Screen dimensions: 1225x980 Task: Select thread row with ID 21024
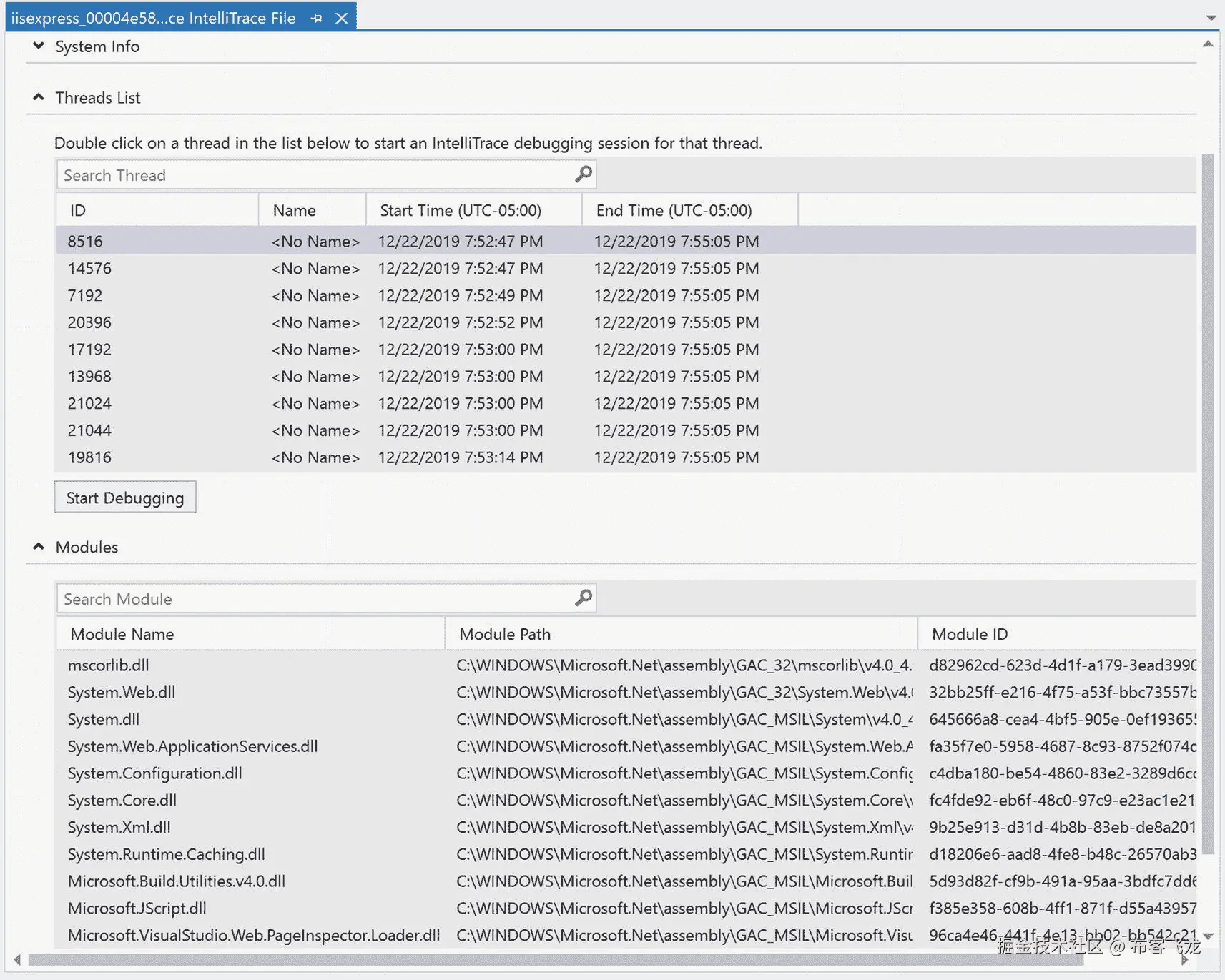pyautogui.click(x=626, y=404)
